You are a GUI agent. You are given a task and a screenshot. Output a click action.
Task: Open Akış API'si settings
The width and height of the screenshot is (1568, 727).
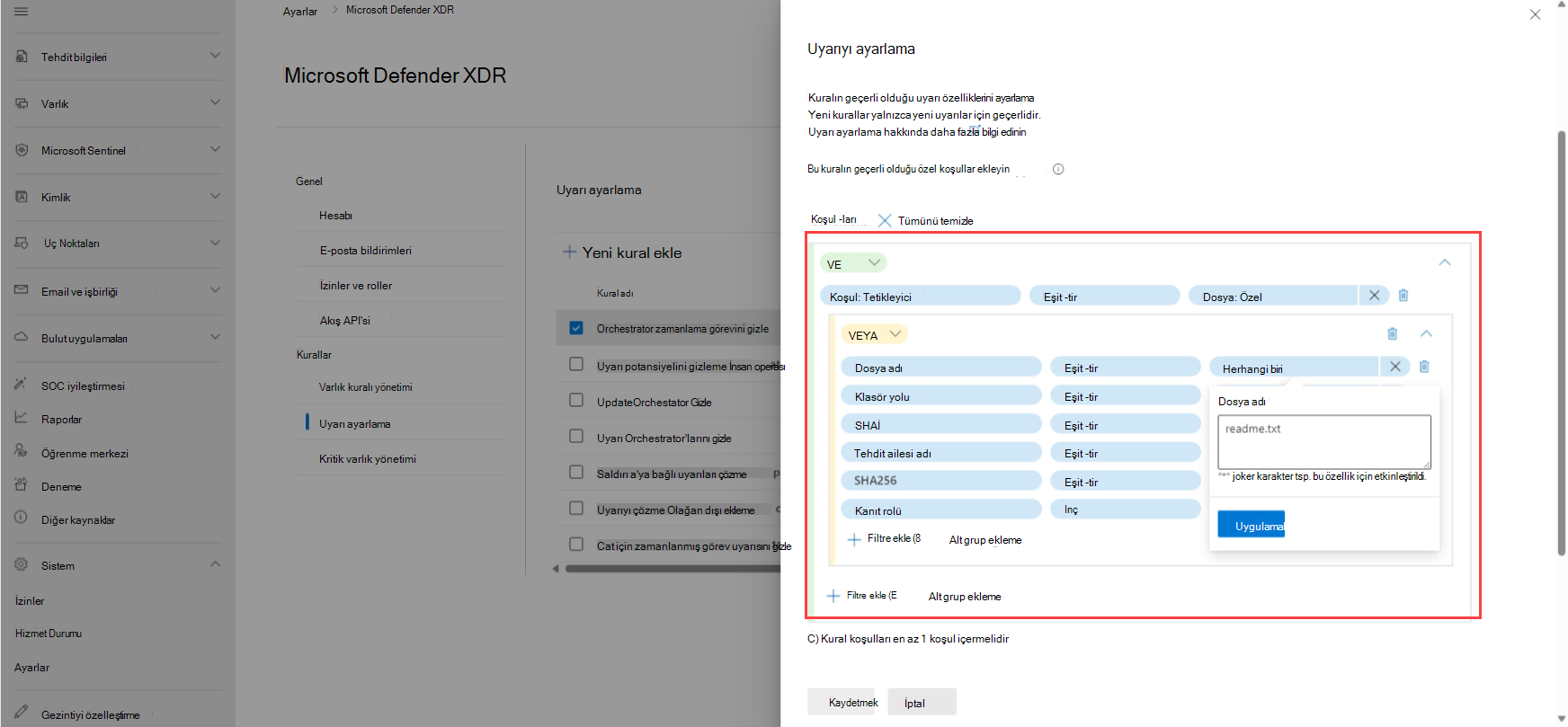click(344, 321)
